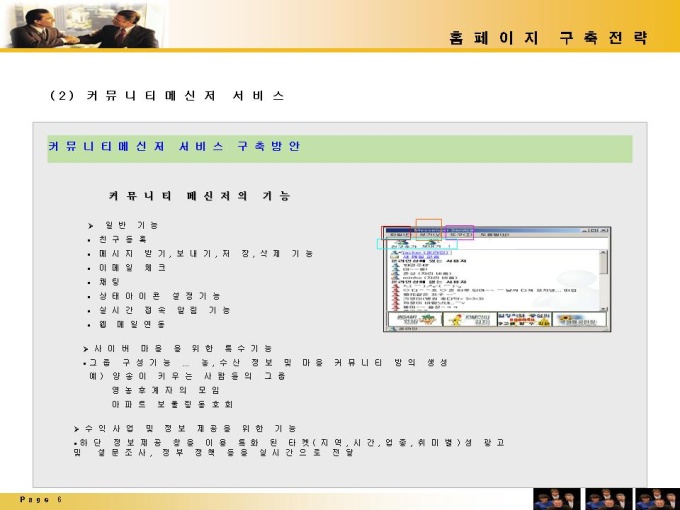The width and height of the screenshot is (680, 510).
Task: Click the bullet 이메일 체크
Action: (x=127, y=268)
